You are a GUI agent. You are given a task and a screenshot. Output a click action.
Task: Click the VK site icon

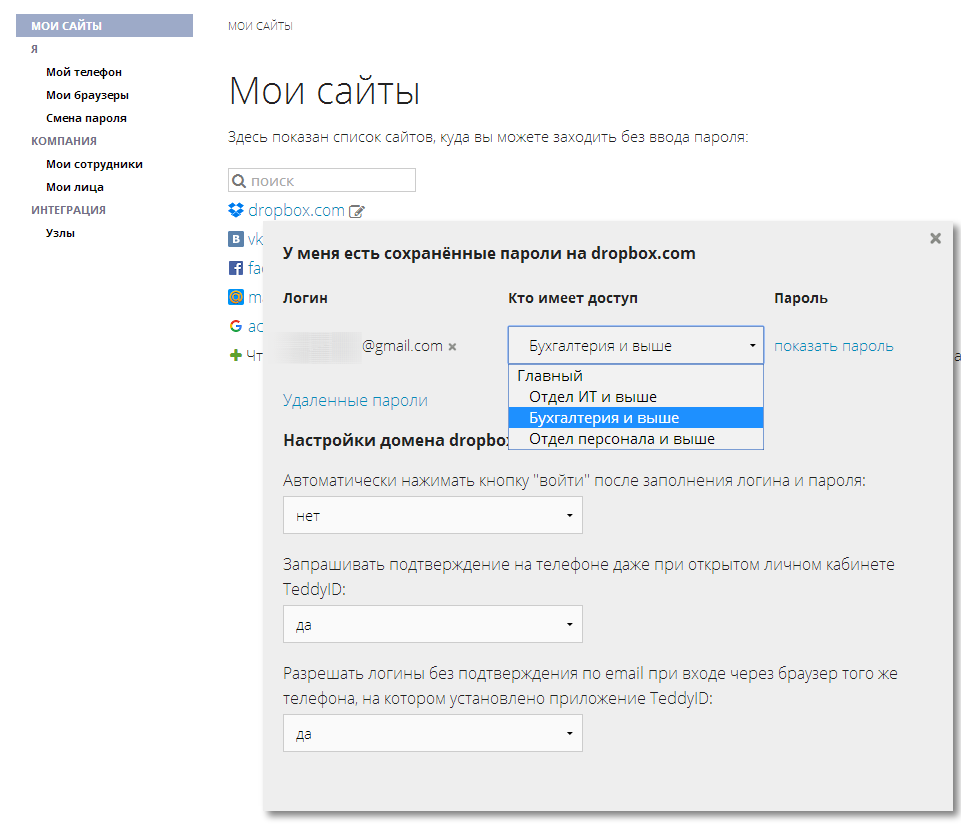point(236,240)
